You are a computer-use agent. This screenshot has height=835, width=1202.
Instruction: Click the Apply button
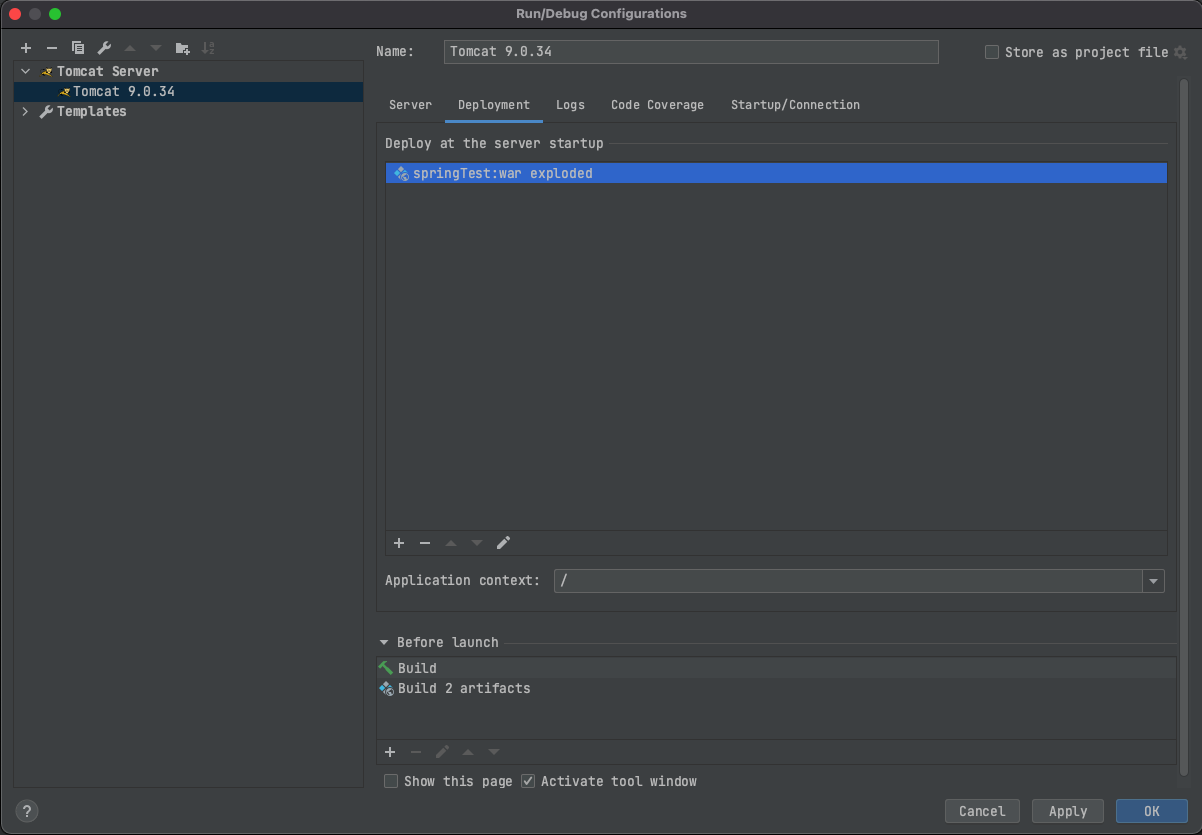[1068, 811]
